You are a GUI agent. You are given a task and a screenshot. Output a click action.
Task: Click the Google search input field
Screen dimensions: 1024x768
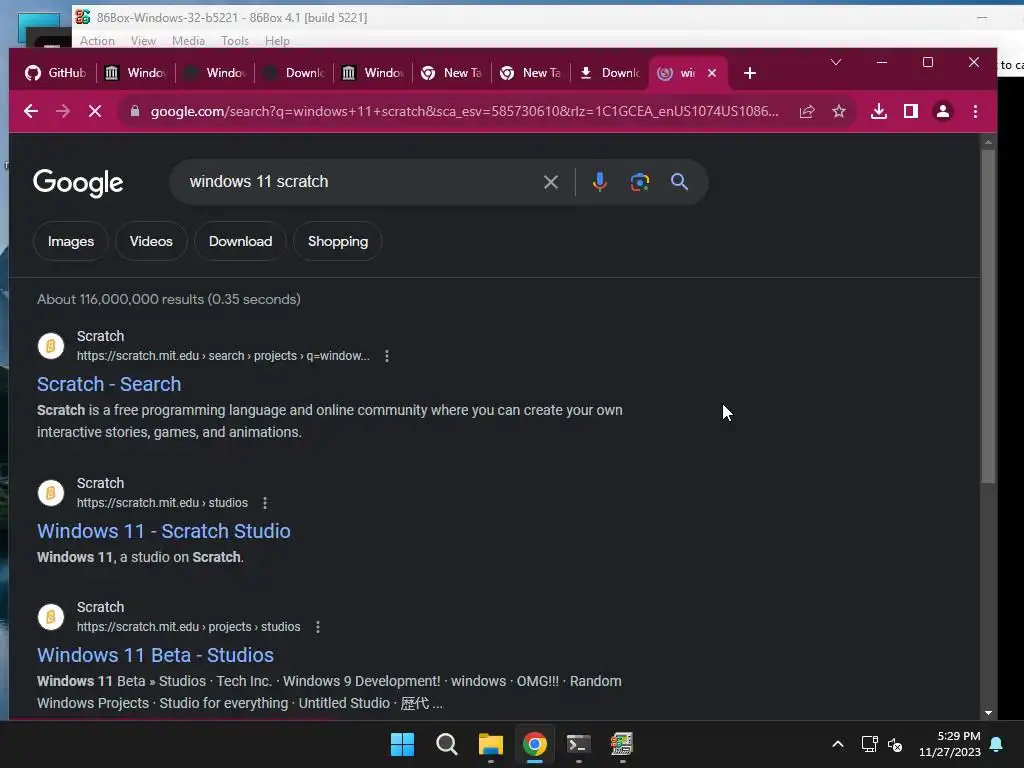coord(359,182)
